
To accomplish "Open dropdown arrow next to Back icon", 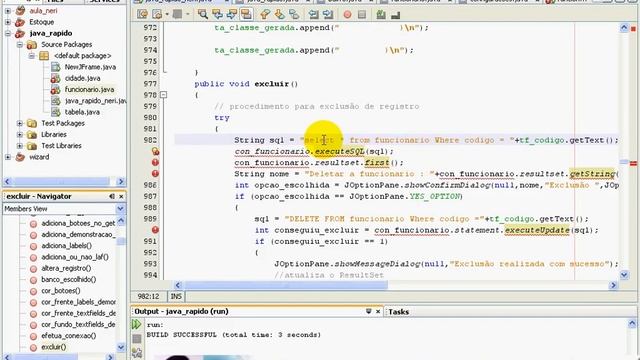I will (167, 15).
